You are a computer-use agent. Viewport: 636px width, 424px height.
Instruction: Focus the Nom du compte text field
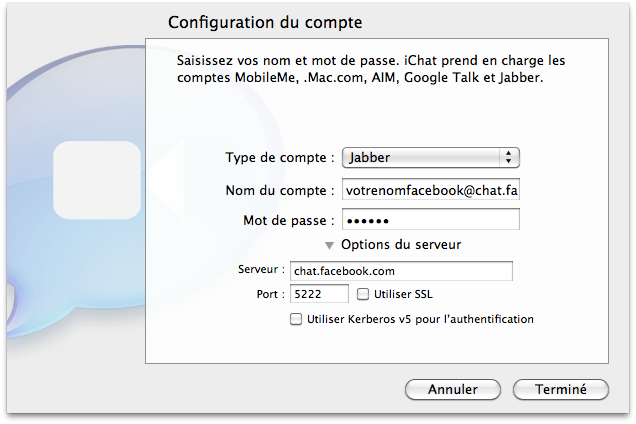pos(431,190)
